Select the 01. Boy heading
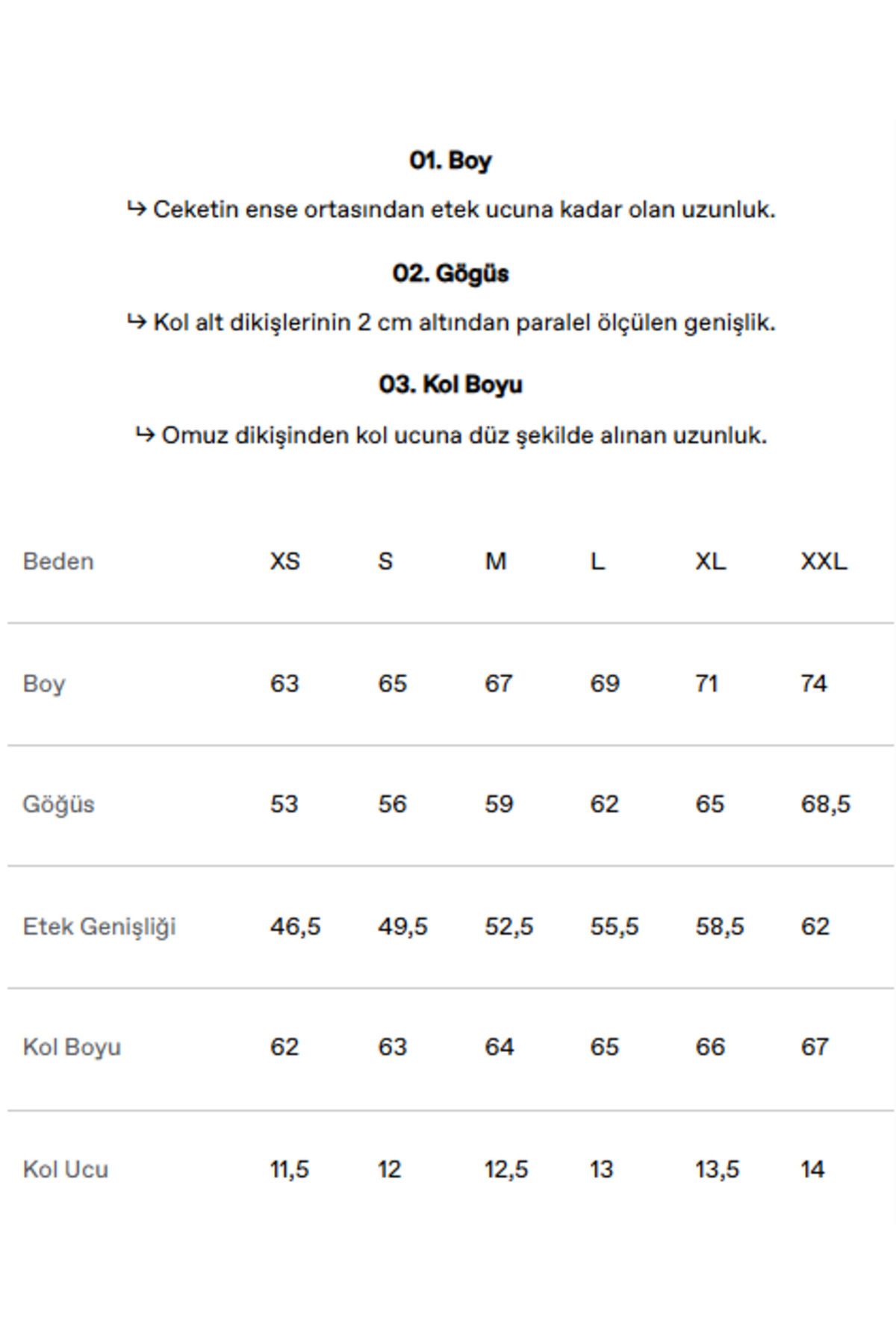Screen dimensions: 896x1344 450,161
